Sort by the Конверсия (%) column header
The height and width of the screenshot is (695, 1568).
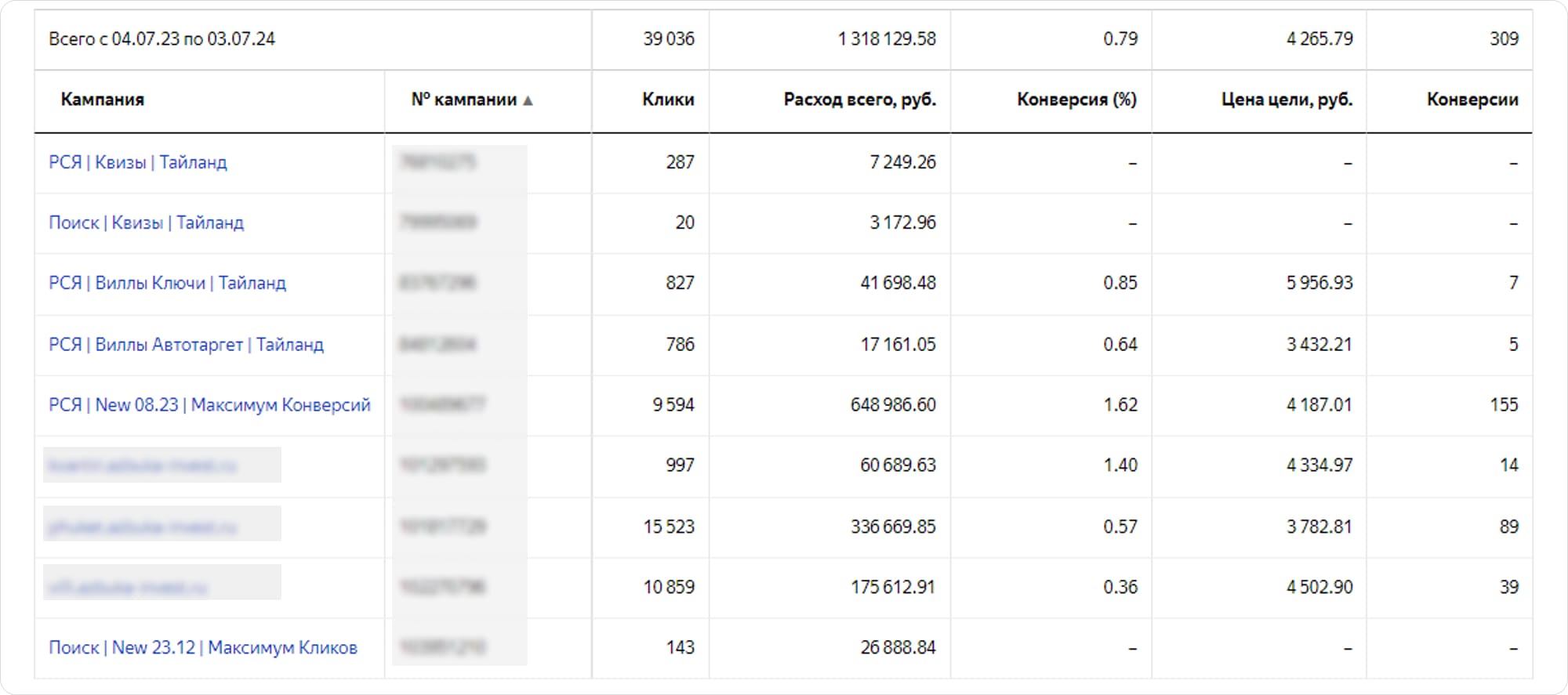point(1076,100)
